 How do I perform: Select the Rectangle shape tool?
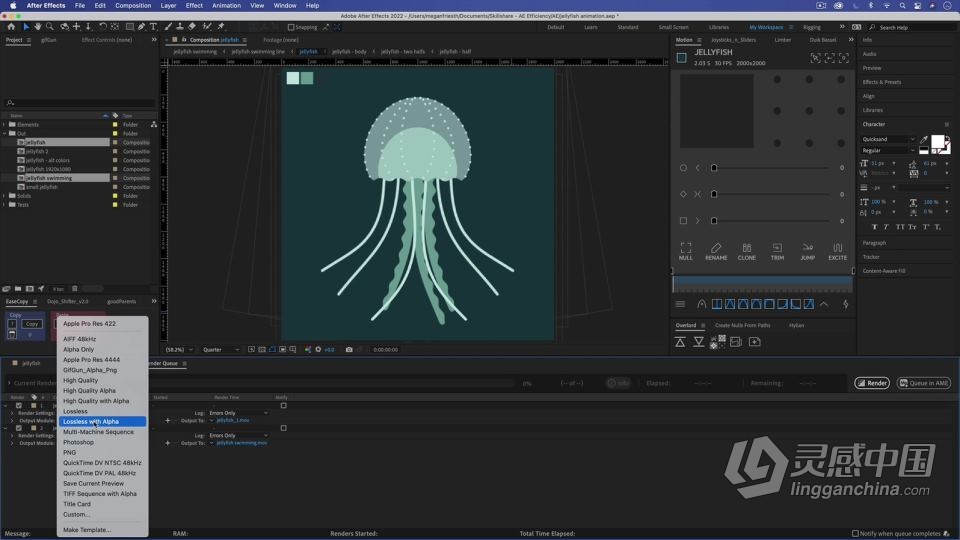(130, 27)
